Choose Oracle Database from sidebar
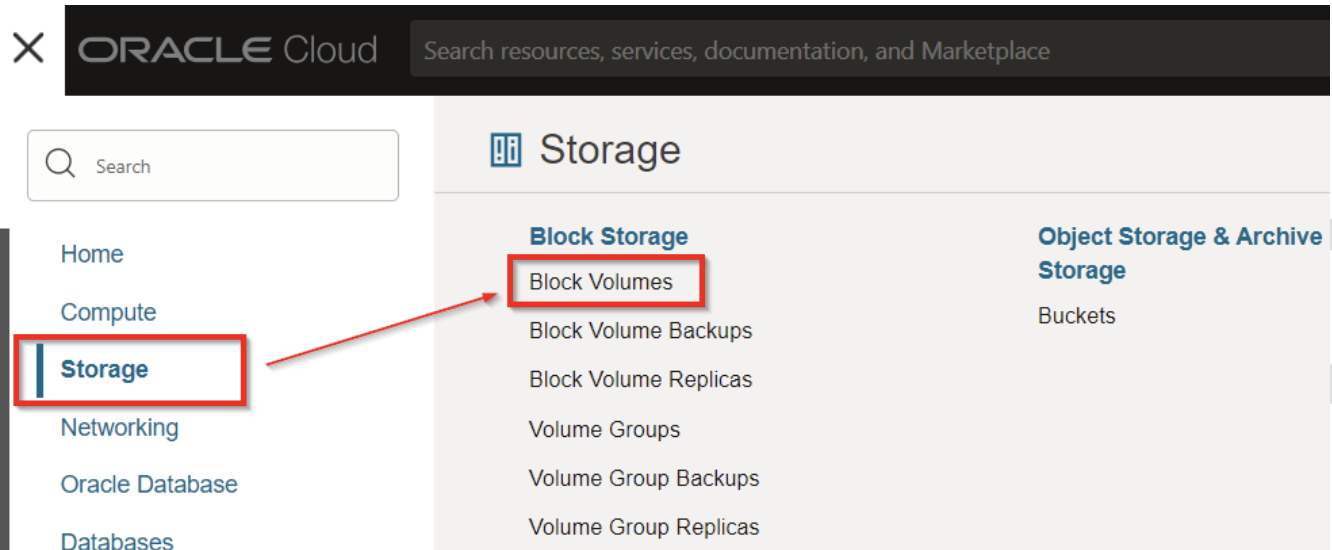Image resolution: width=1332 pixels, height=550 pixels. [149, 484]
